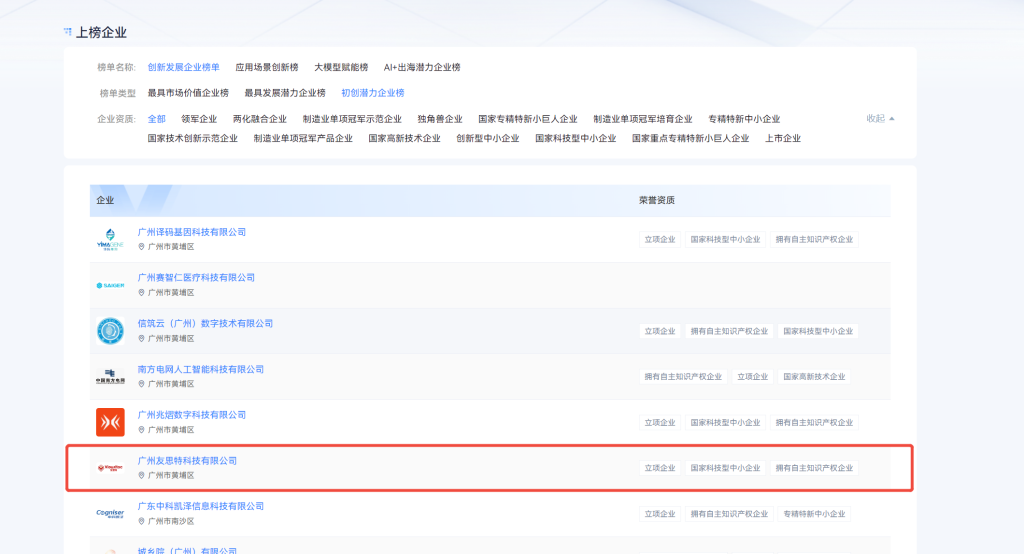This screenshot has width=1024, height=554.
Task: Click location pin under 广州友思特科技有限公司
Action: [x=141, y=476]
